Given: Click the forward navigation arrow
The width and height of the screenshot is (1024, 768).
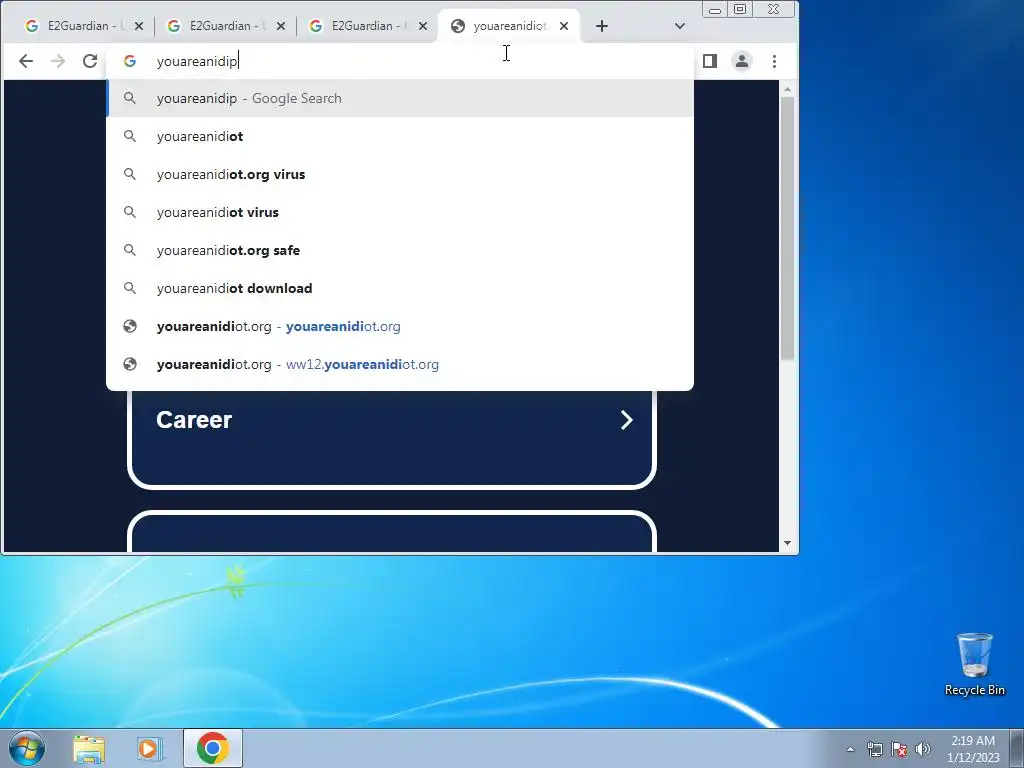Looking at the screenshot, I should [x=57, y=61].
